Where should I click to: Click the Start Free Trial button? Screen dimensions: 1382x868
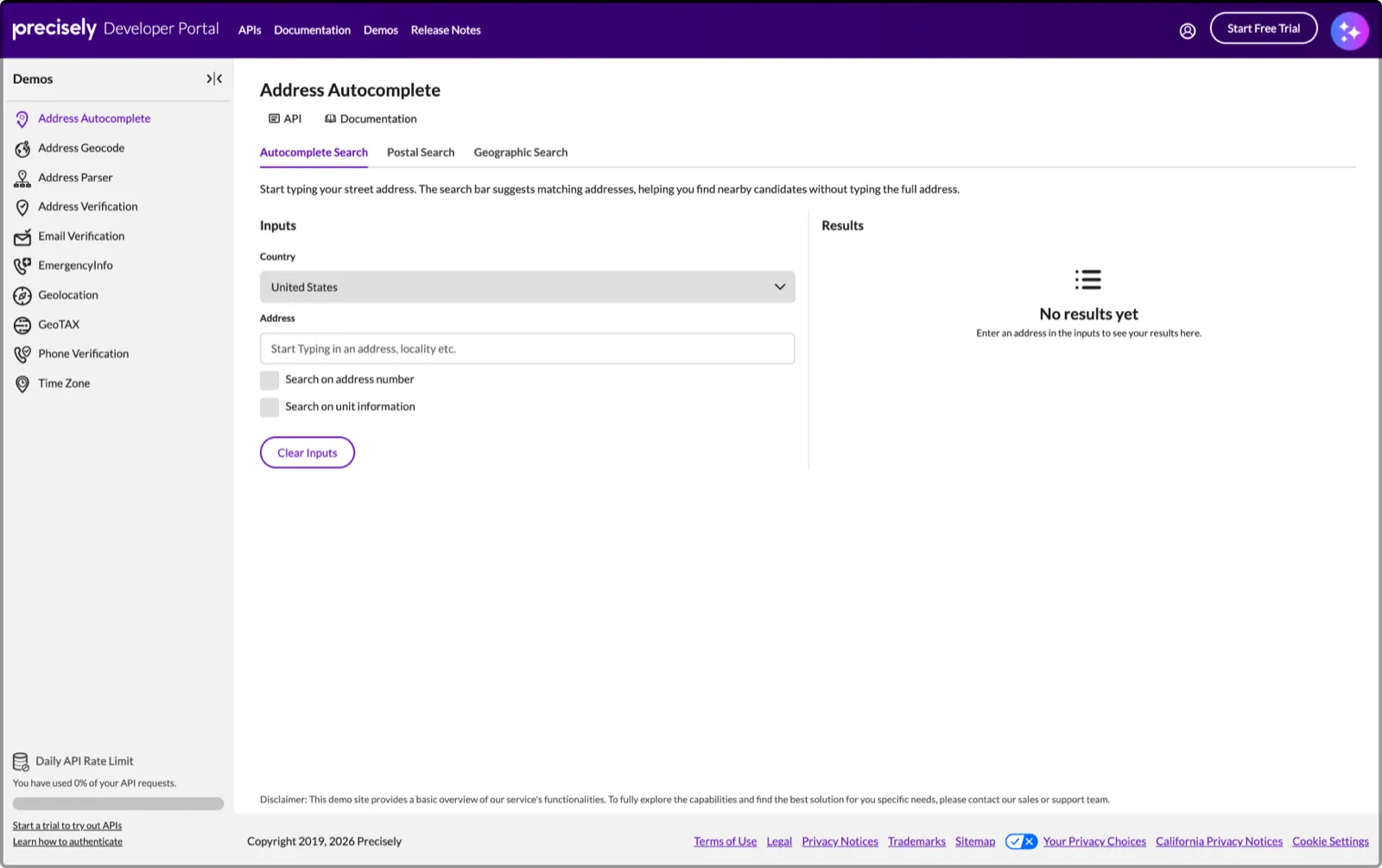pyautogui.click(x=1264, y=29)
